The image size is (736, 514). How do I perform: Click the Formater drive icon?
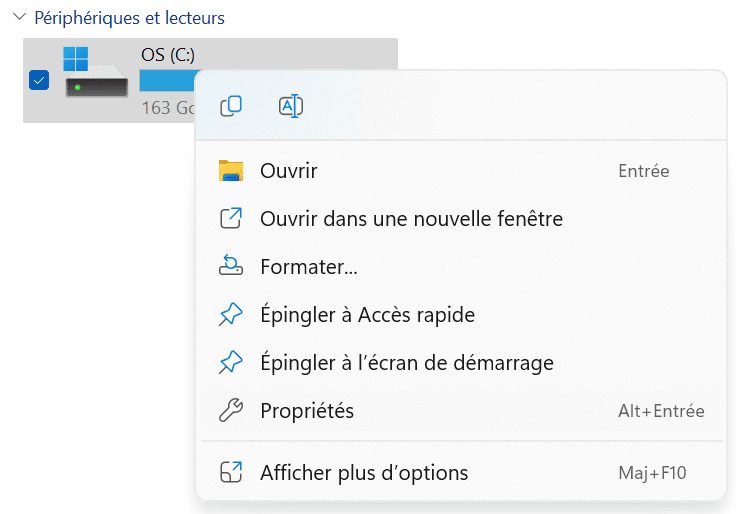(231, 266)
